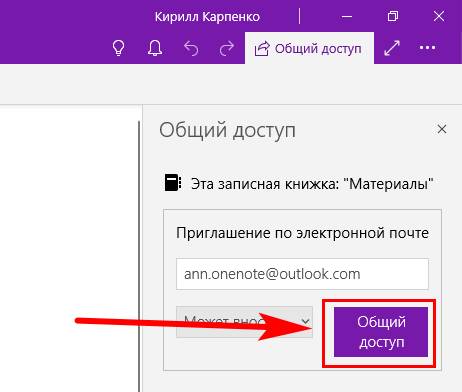Restore down the OneNote window

[393, 16]
